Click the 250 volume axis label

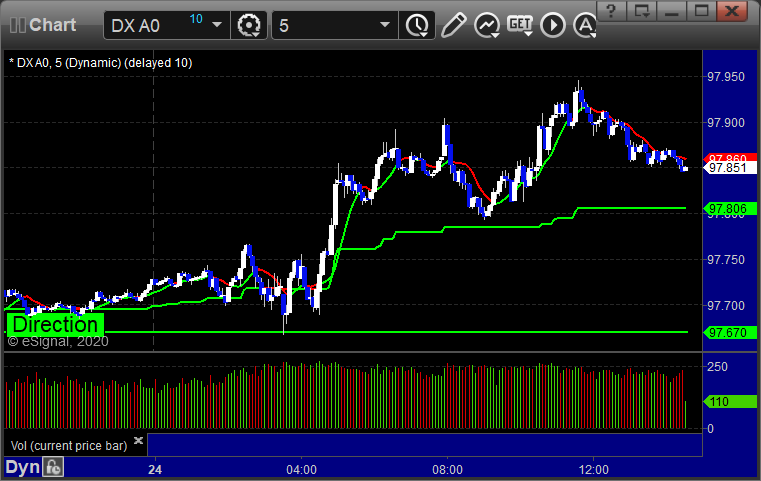[x=717, y=366]
